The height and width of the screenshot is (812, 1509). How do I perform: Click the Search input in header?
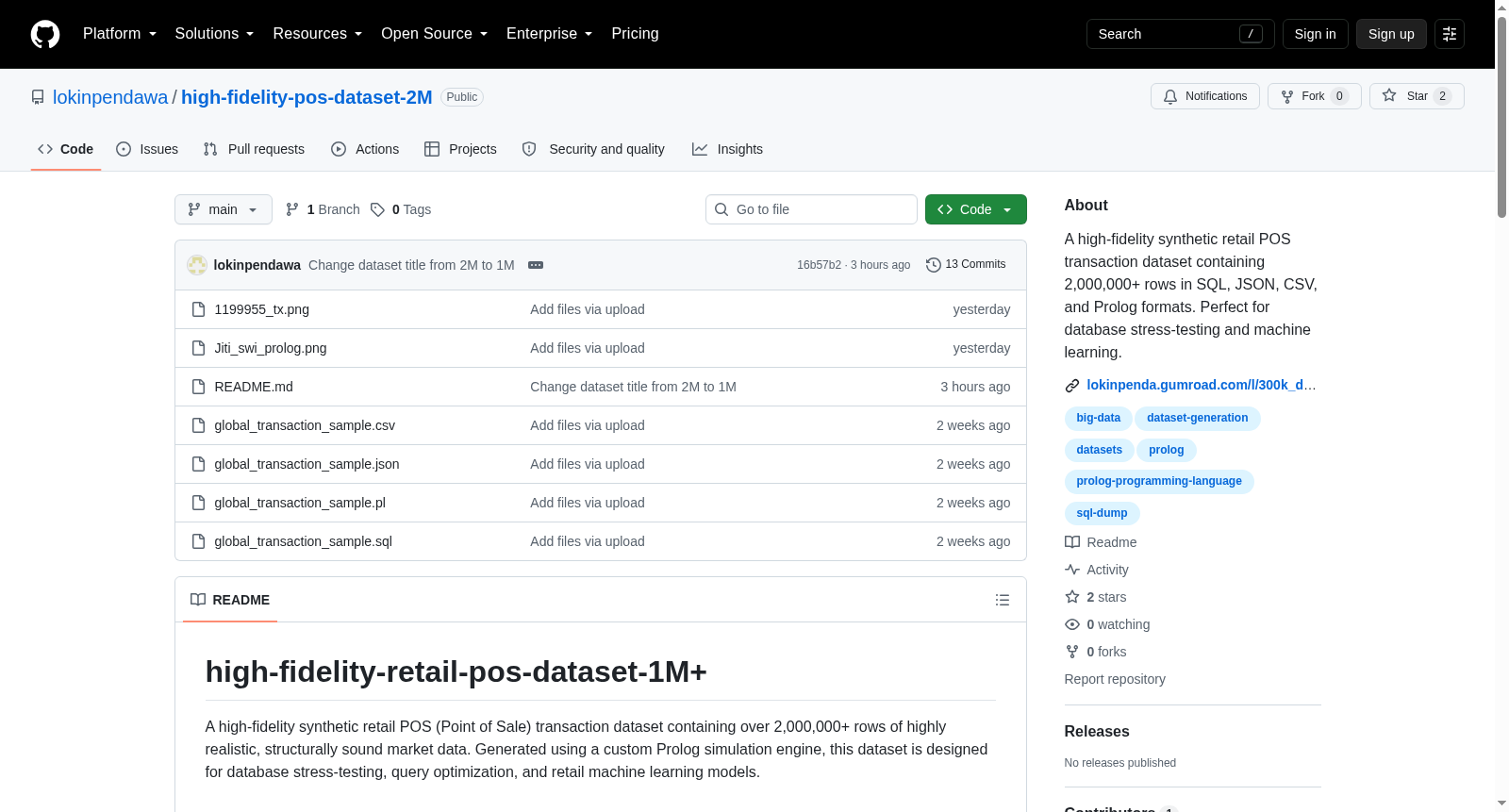coord(1180,34)
